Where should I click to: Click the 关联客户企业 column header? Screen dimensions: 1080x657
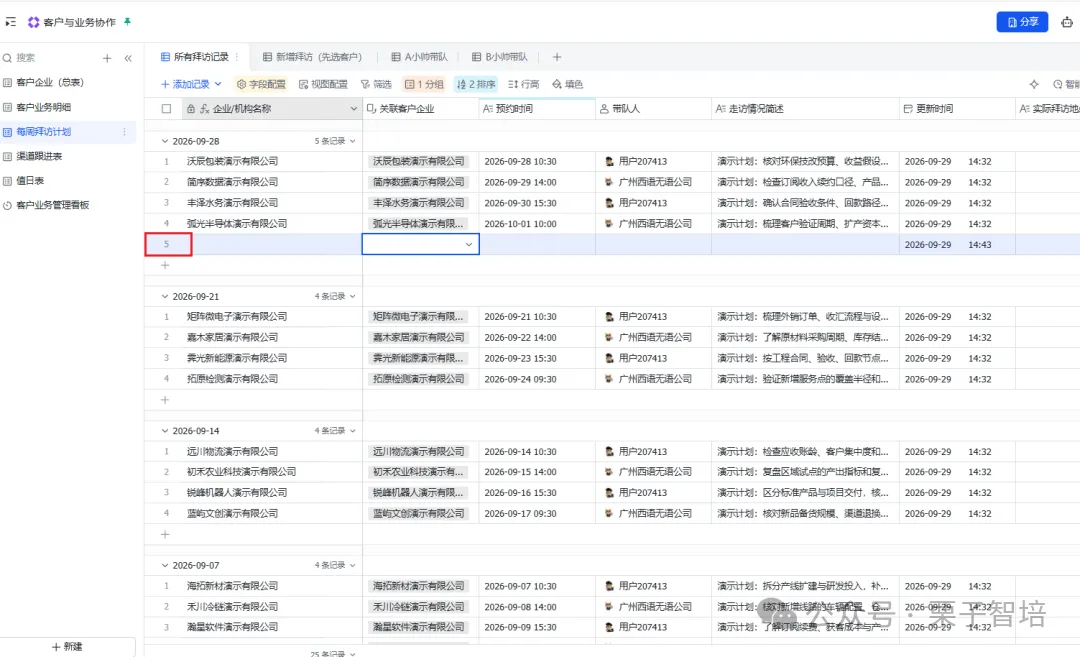420,109
